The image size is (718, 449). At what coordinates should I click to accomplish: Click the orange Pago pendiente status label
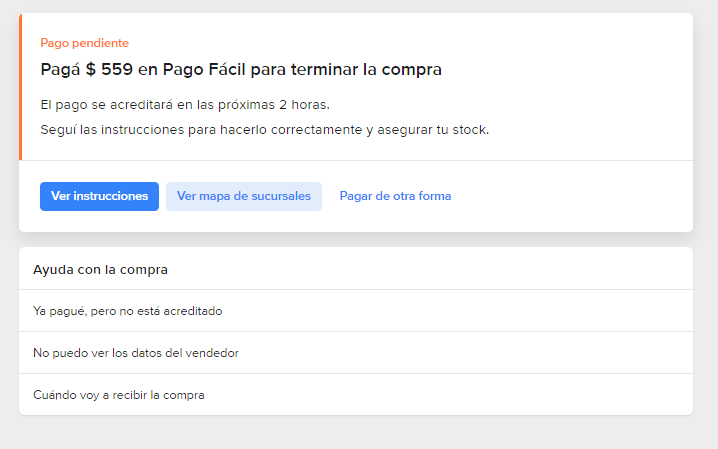click(x=84, y=43)
